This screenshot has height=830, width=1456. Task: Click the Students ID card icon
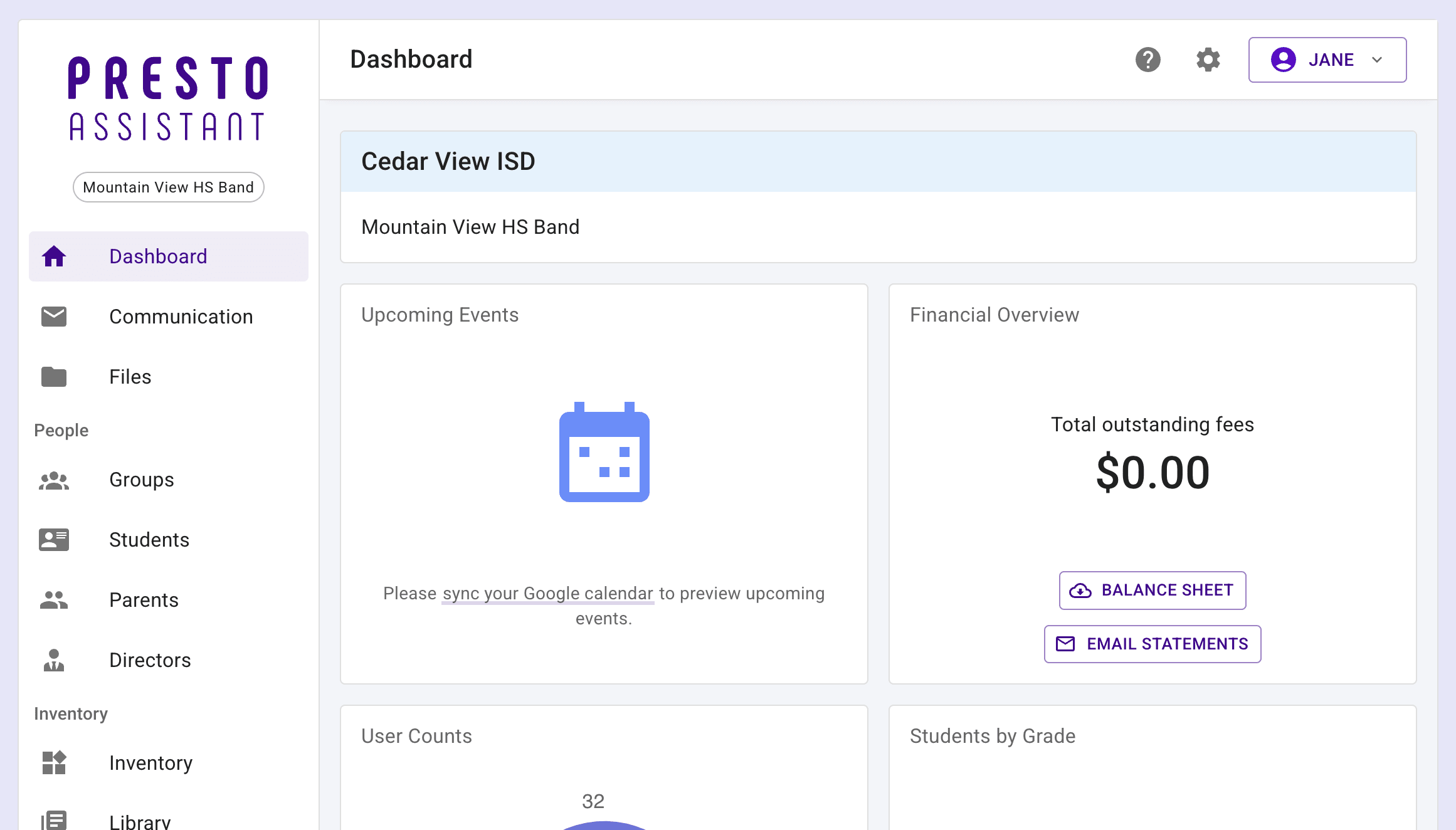click(x=54, y=540)
